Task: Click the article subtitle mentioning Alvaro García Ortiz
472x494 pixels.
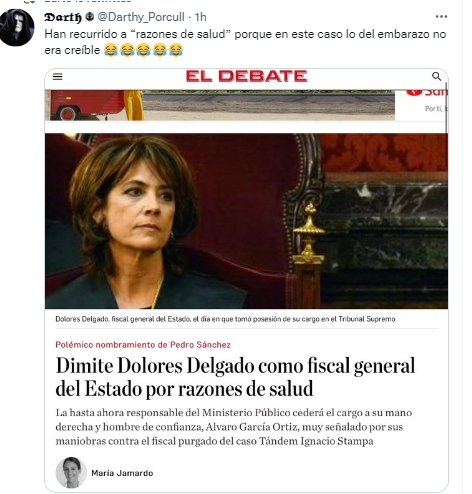Action: click(234, 427)
